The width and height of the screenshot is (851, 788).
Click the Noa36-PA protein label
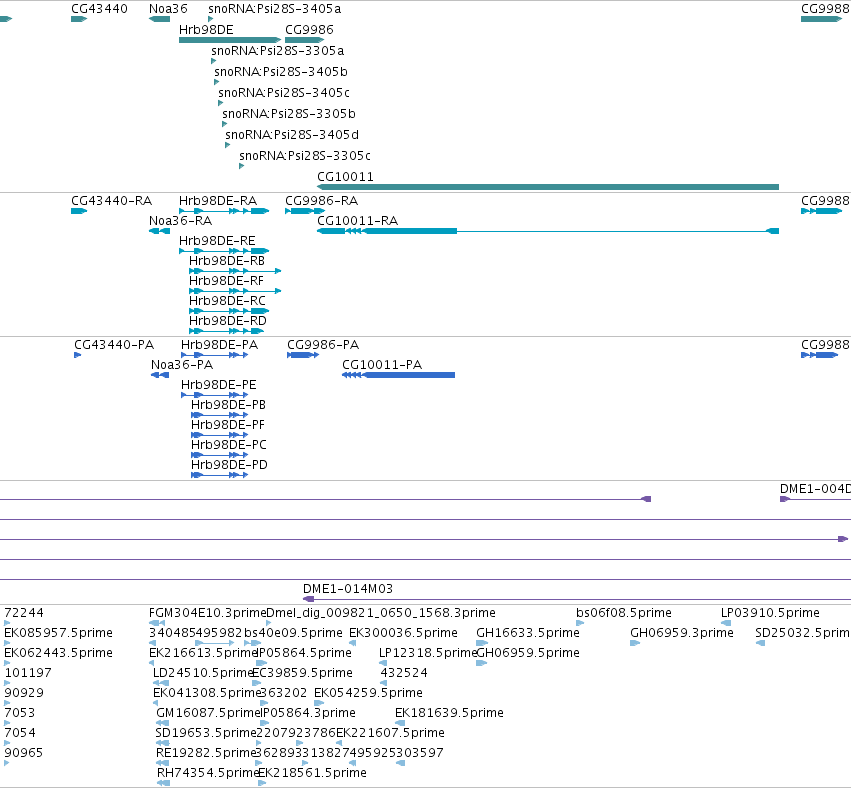tap(182, 365)
